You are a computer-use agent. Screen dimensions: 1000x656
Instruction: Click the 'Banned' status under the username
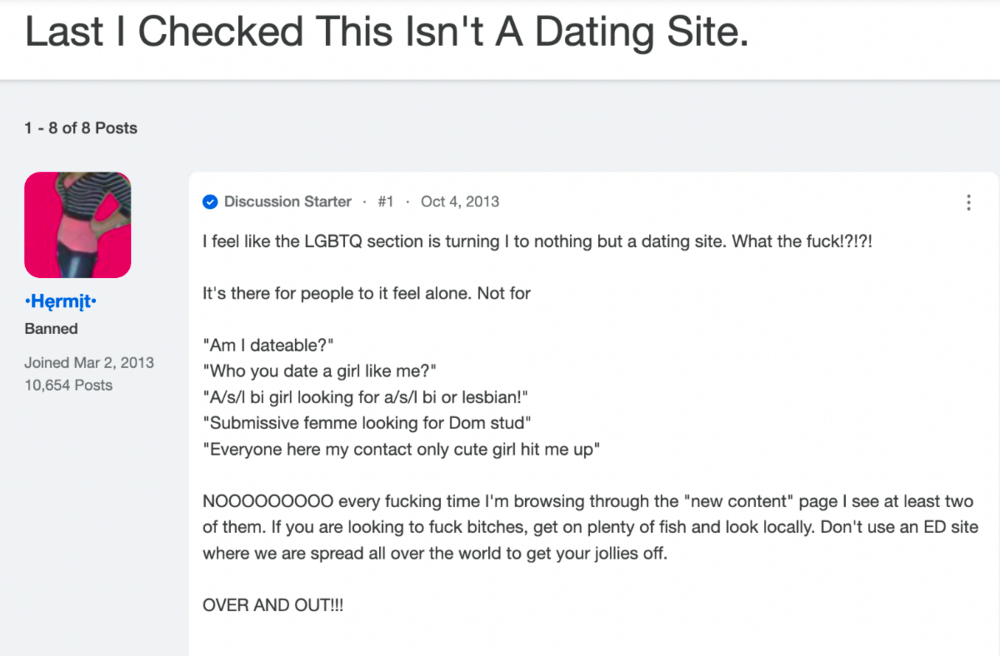coord(51,329)
